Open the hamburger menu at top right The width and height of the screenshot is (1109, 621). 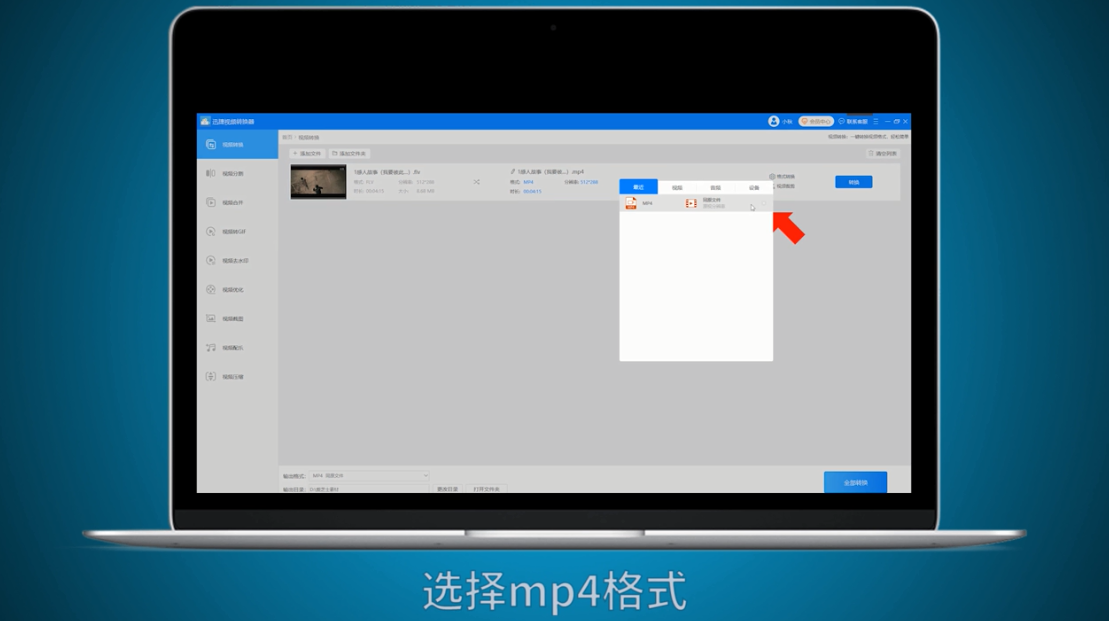(x=876, y=121)
